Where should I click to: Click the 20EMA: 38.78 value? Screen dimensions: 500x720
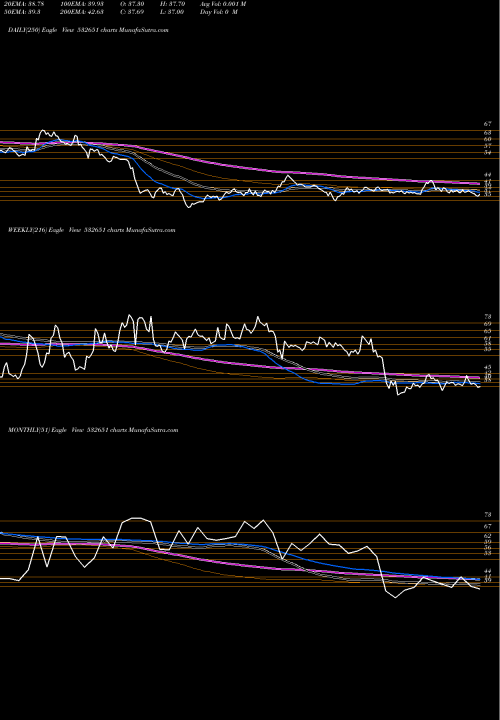coord(23,4)
